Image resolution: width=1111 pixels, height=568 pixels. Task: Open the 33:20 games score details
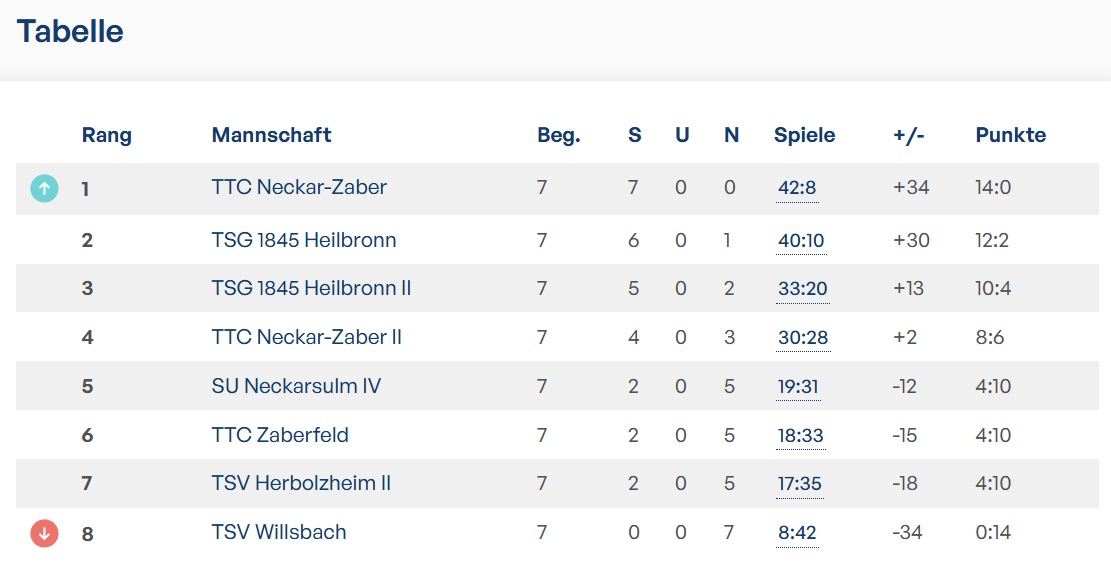[x=803, y=289]
